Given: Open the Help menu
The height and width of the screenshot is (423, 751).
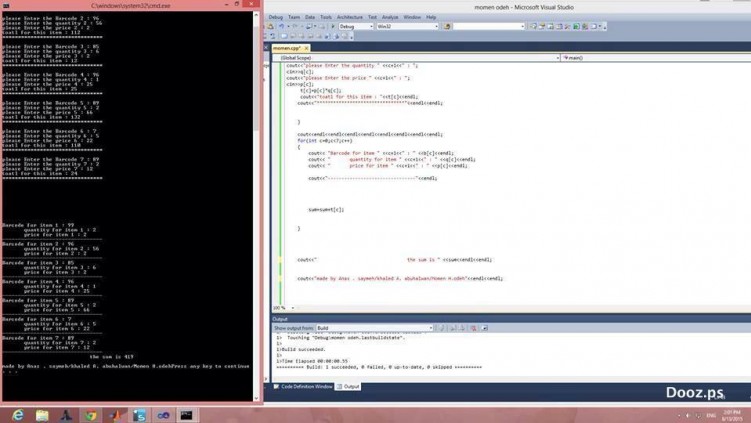Looking at the screenshot, I should point(431,17).
